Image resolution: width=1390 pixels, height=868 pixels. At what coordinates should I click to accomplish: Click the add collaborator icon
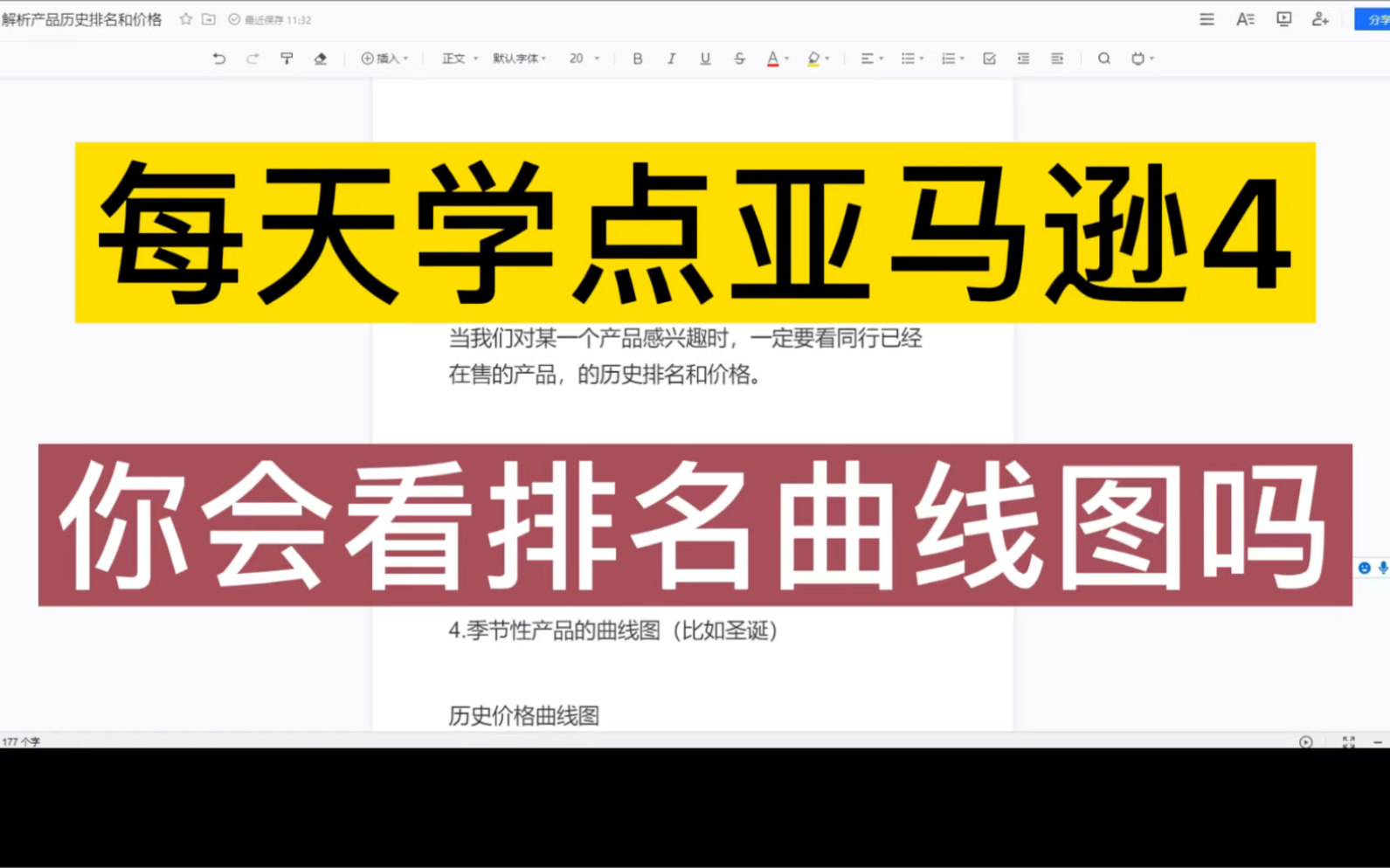[1320, 19]
